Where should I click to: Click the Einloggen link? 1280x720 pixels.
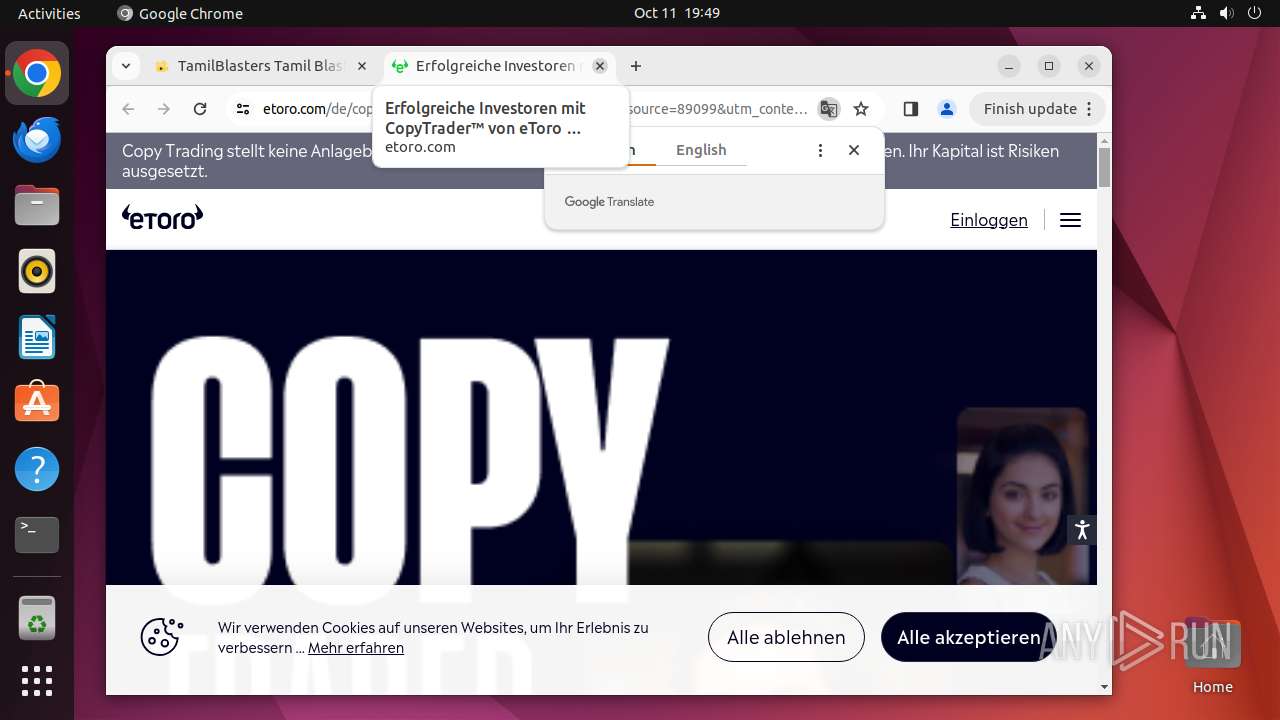(x=989, y=220)
